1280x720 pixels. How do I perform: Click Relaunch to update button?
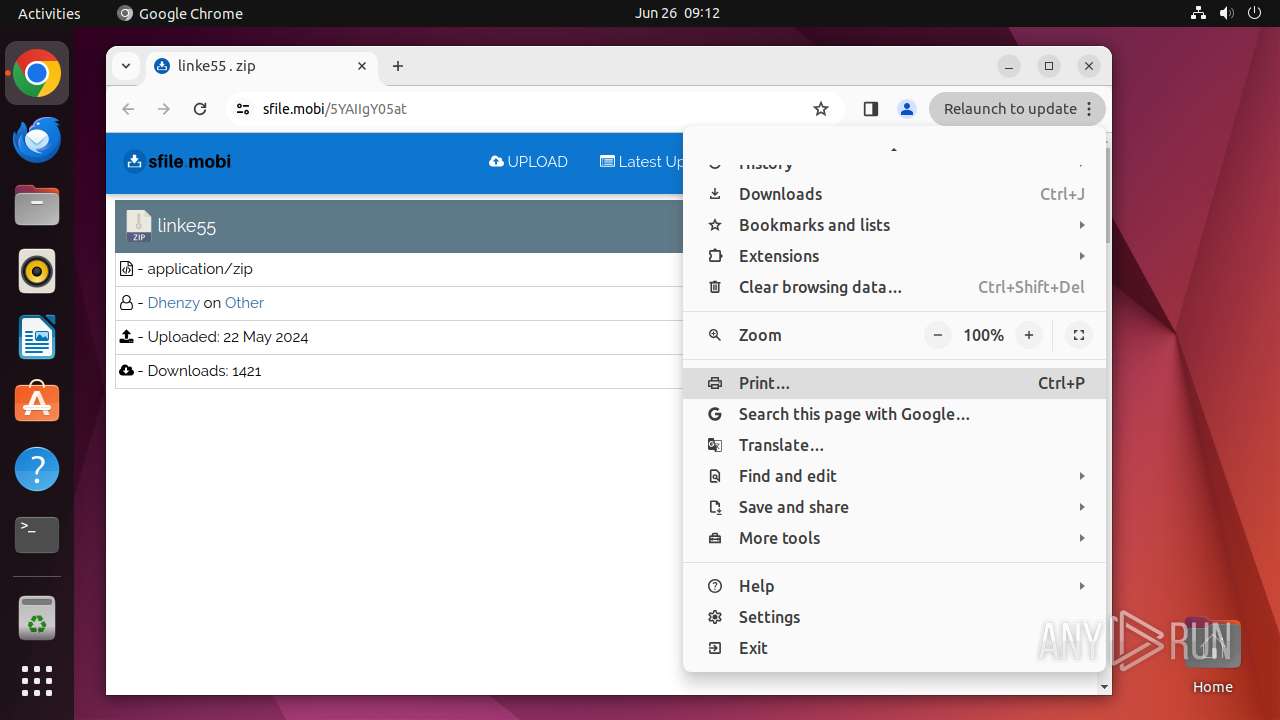coord(1017,109)
